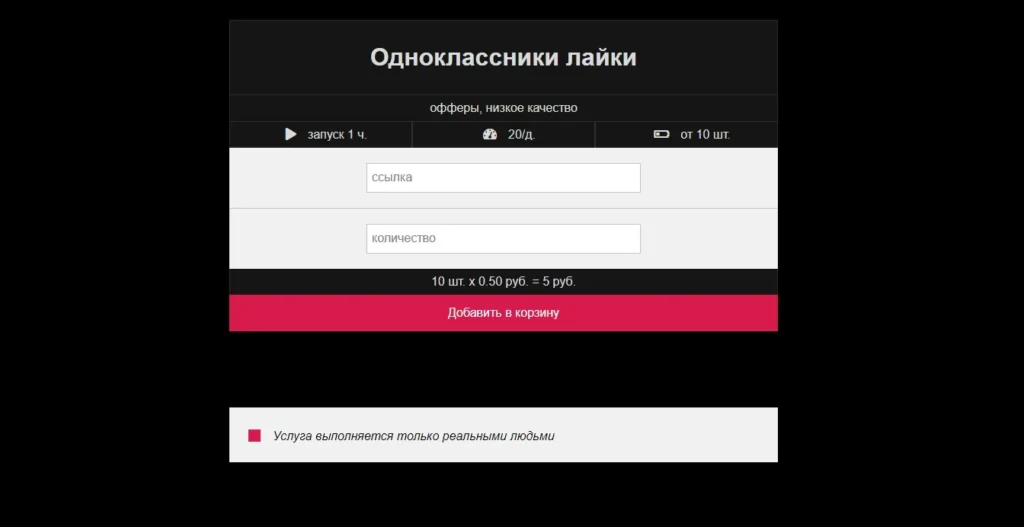Click the red square bullet beside Услуга выполняется

click(255, 436)
